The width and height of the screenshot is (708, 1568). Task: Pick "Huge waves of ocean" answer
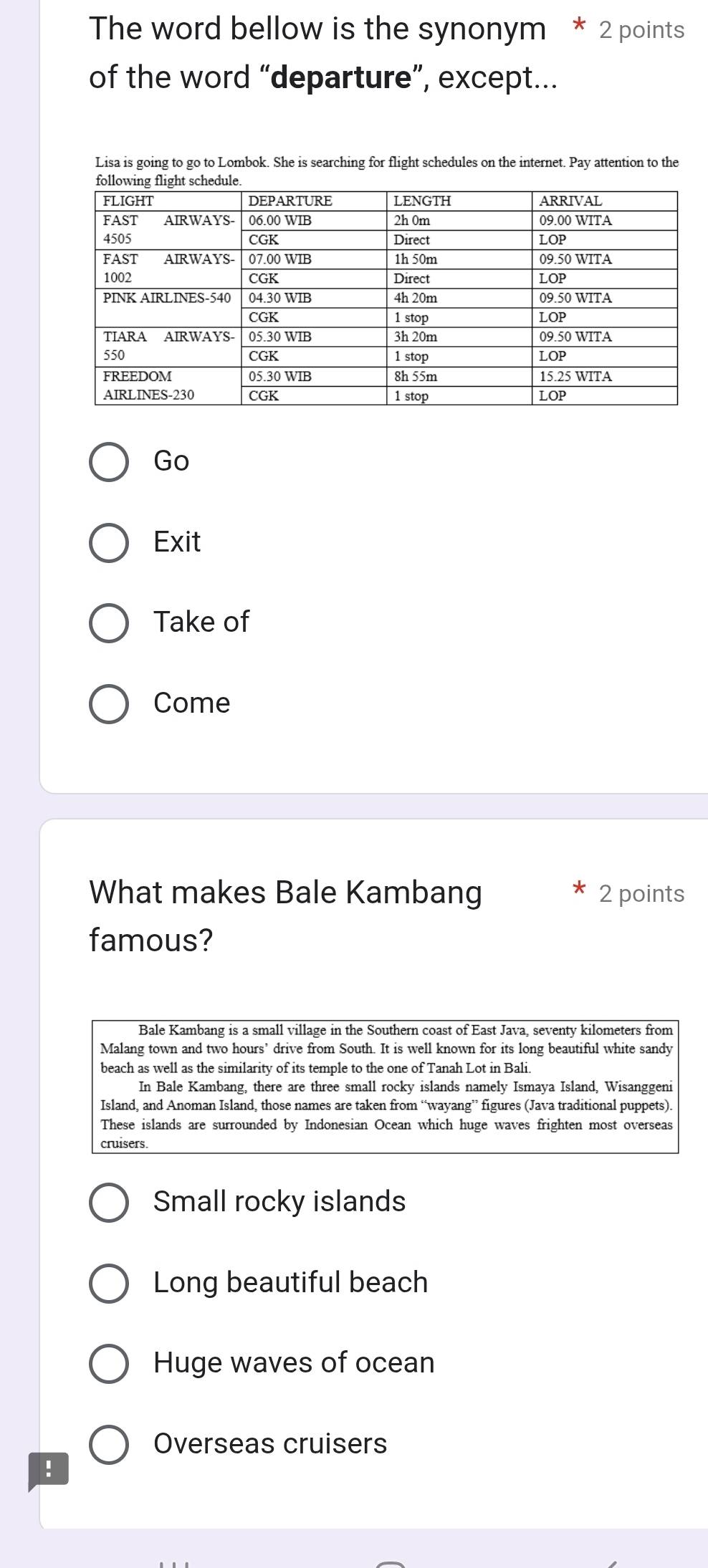pyautogui.click(x=109, y=1363)
